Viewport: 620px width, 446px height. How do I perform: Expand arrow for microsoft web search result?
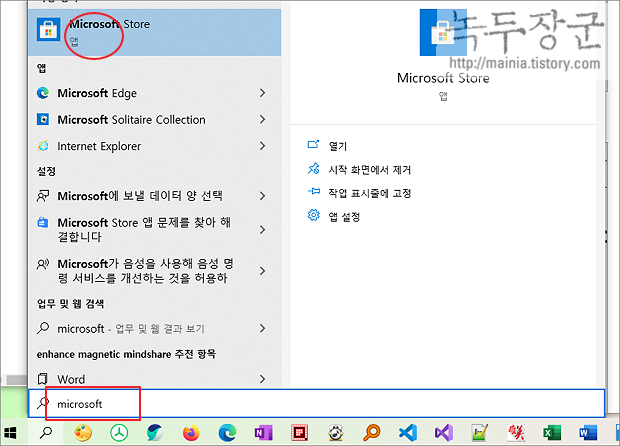[262, 328]
